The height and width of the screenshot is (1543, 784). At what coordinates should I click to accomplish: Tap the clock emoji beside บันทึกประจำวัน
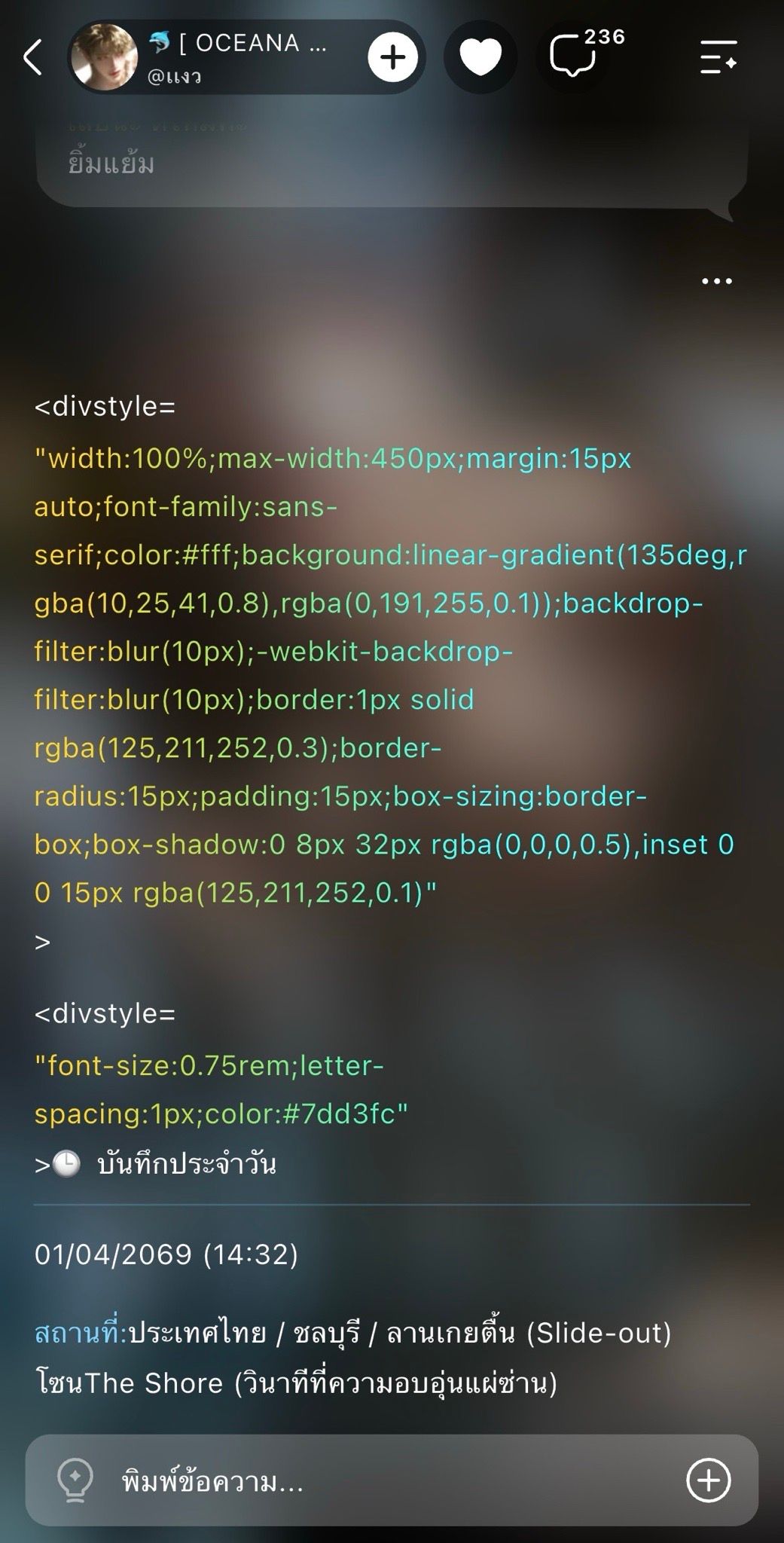(67, 1165)
